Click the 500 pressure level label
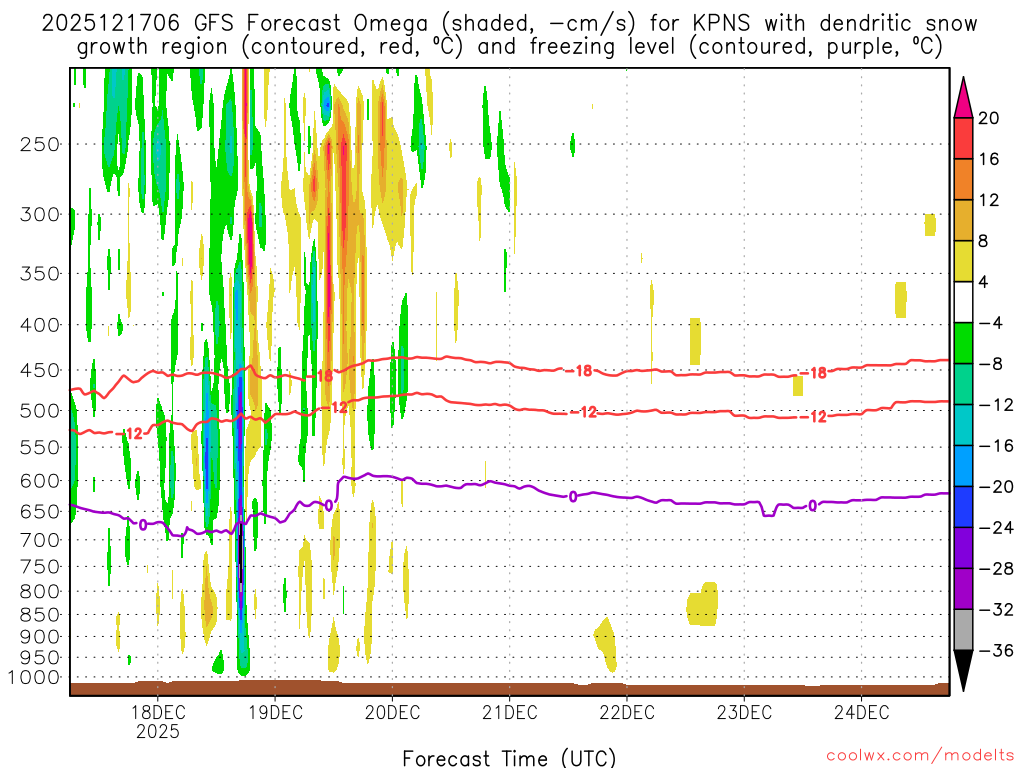 40,411
